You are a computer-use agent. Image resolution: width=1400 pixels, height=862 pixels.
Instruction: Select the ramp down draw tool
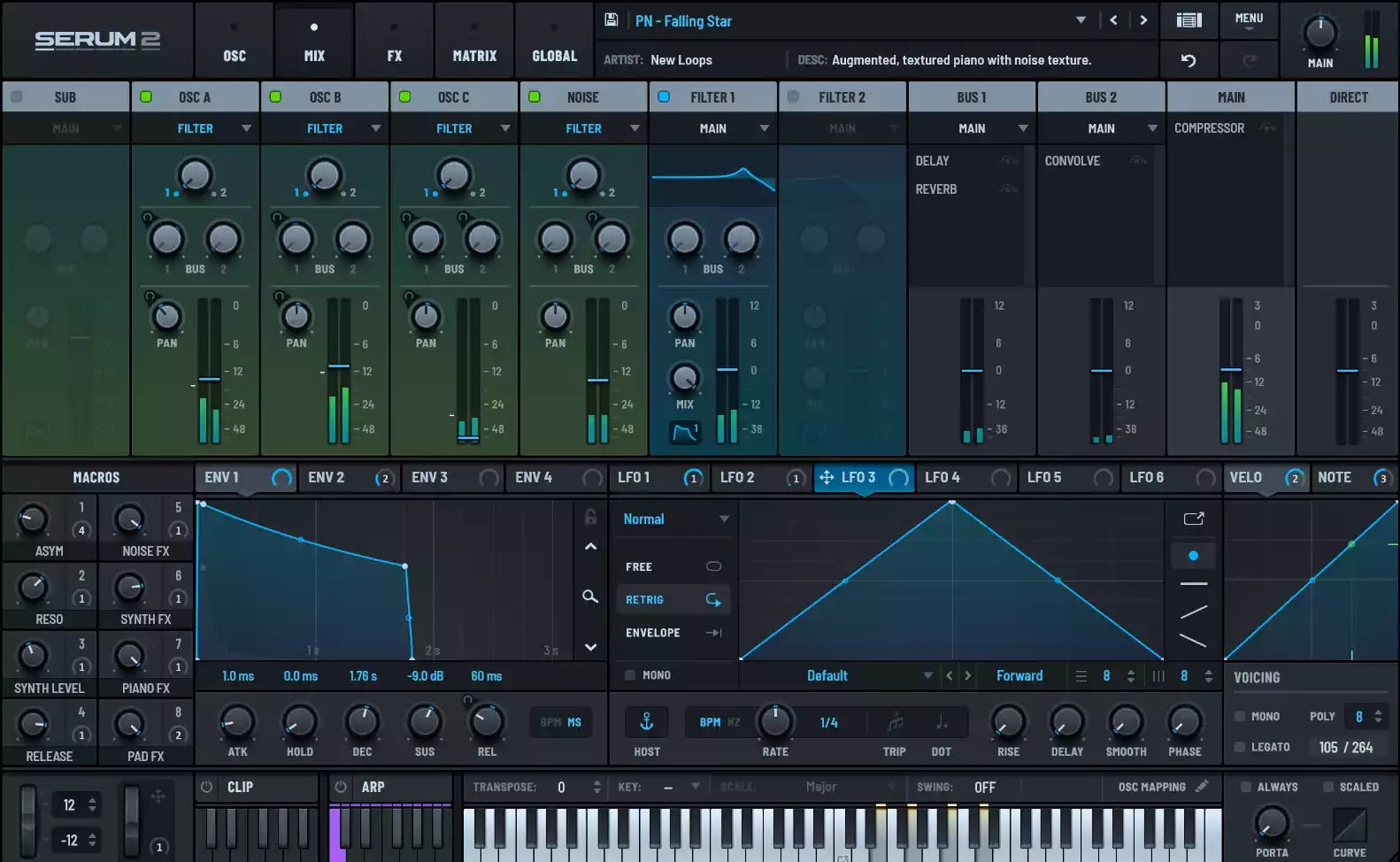coord(1193,640)
